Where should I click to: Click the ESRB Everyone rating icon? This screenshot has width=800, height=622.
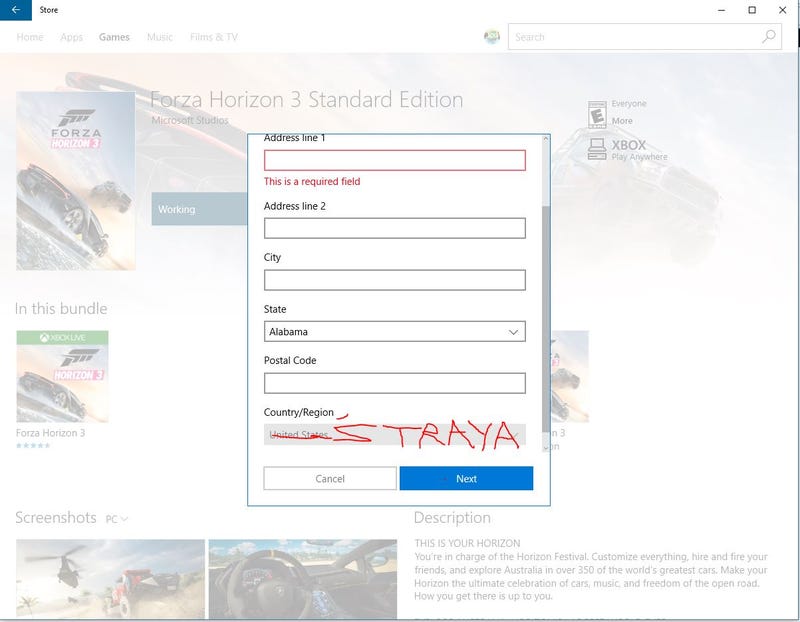[597, 114]
